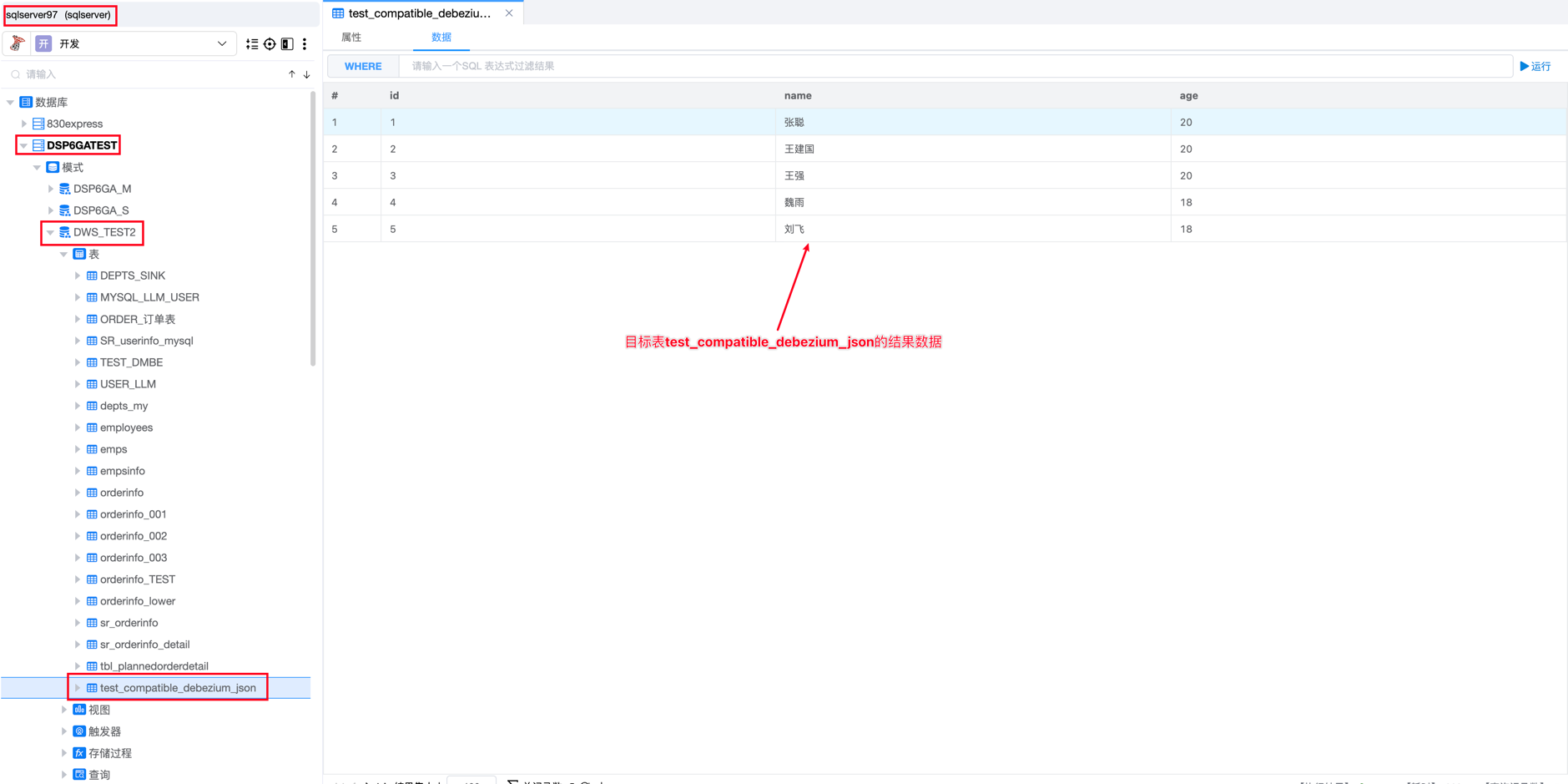Click the previous-match up arrow in search

click(x=291, y=73)
